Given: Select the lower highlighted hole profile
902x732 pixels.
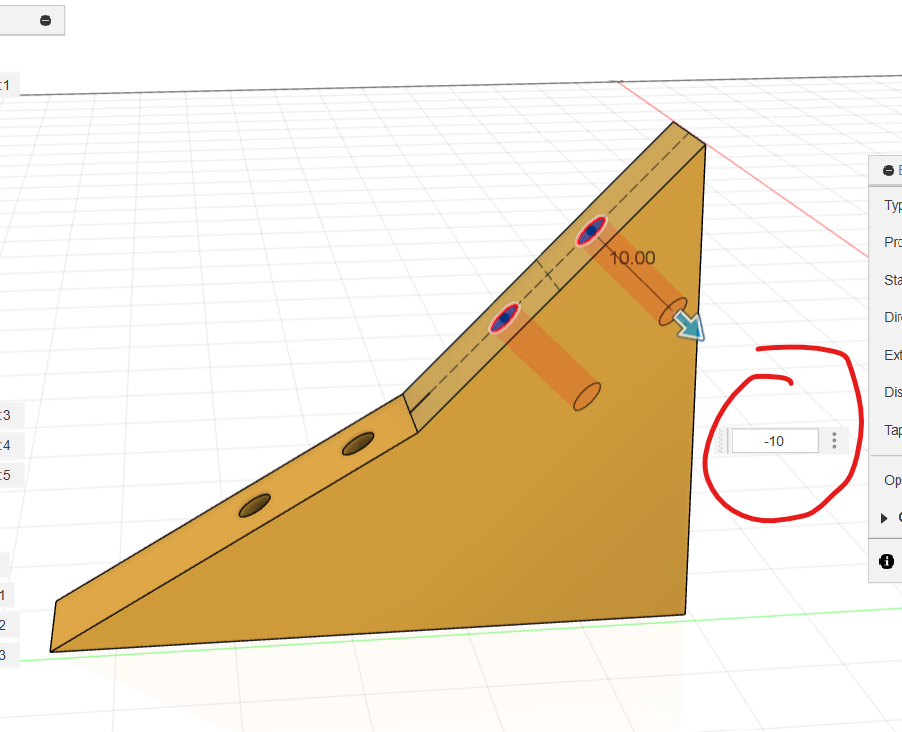Looking at the screenshot, I should point(504,318).
